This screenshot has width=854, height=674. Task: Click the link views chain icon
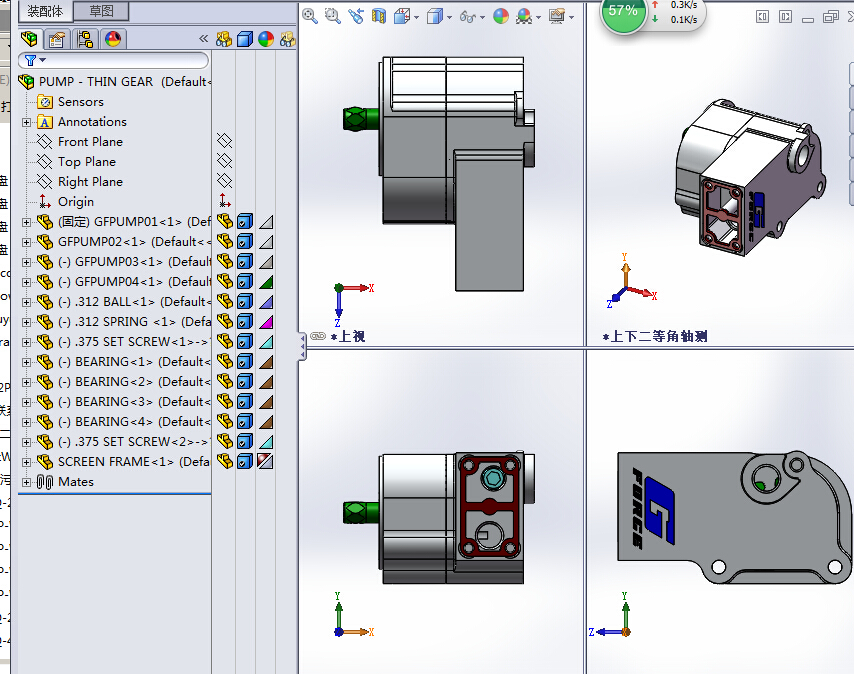coord(318,336)
